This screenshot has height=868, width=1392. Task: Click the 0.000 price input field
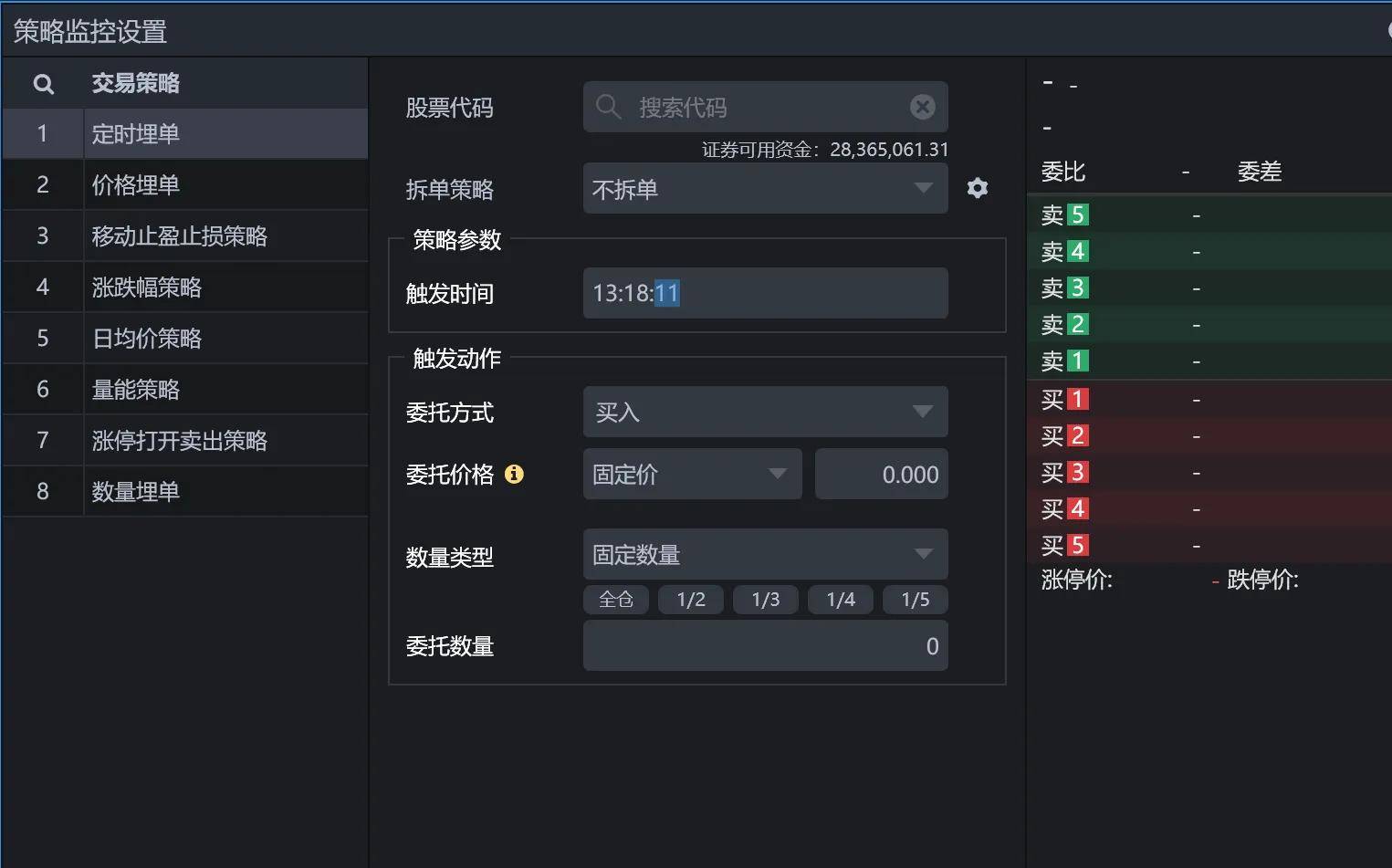click(882, 474)
